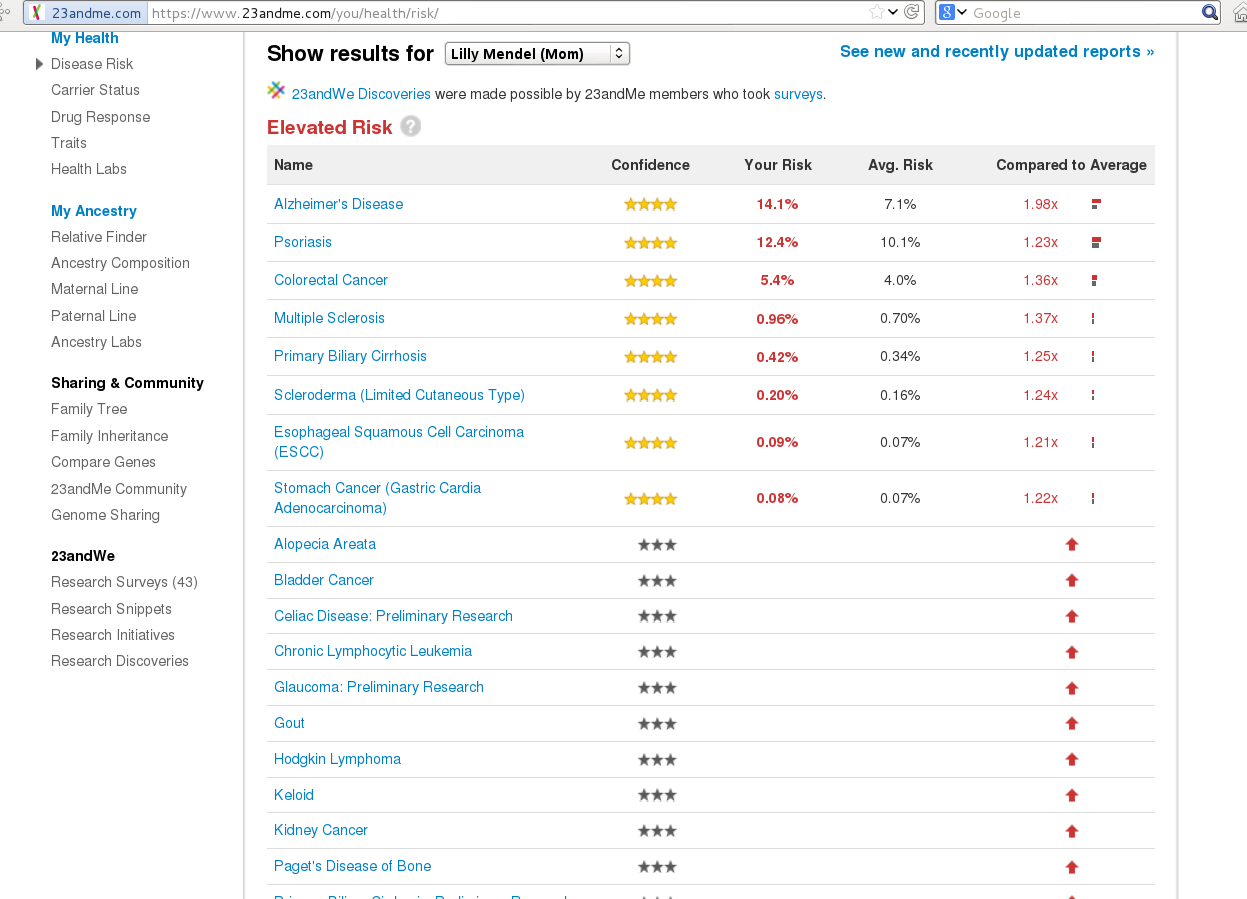Expand the Disease Risk triangle in sidebar
The width and height of the screenshot is (1247, 899).
40,64
